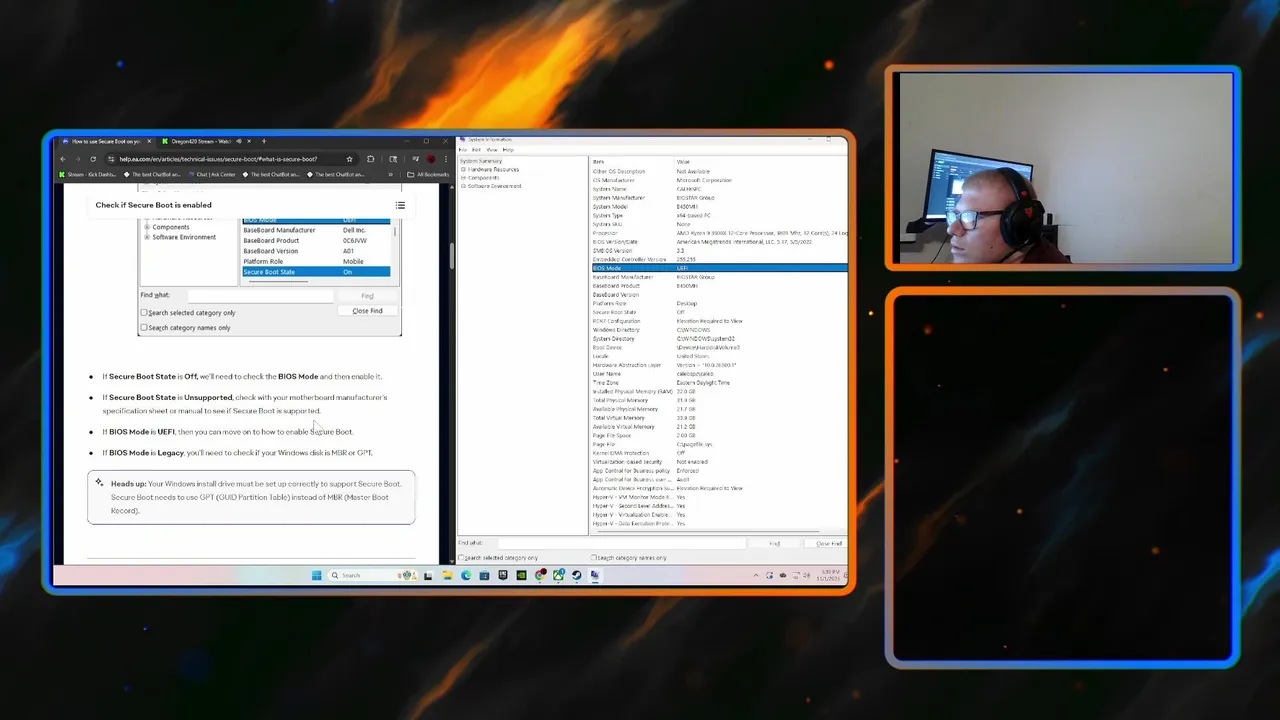Select the Processor row
Screen dimensions: 1280x720
(719, 233)
